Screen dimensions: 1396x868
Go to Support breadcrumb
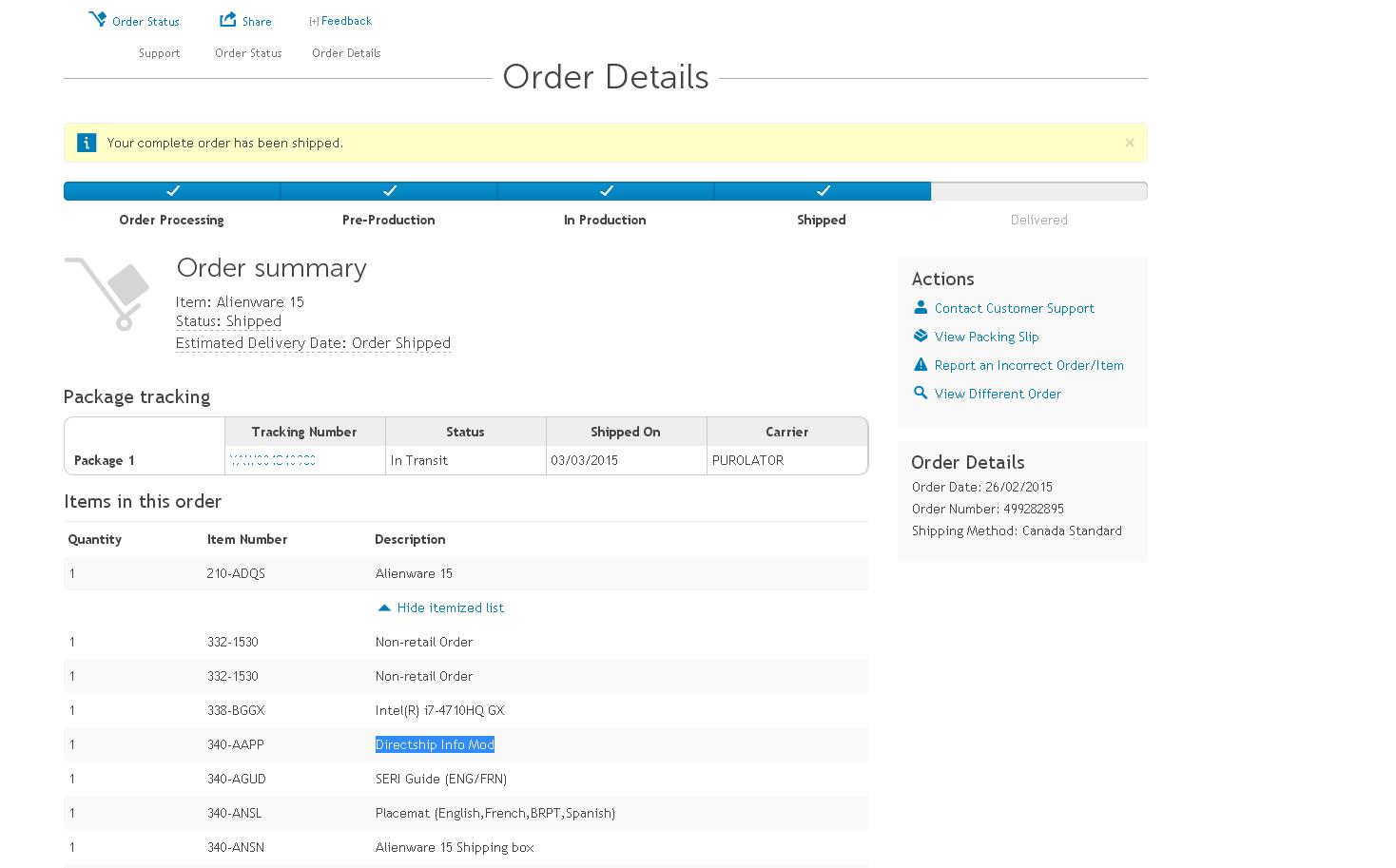pyautogui.click(x=159, y=53)
